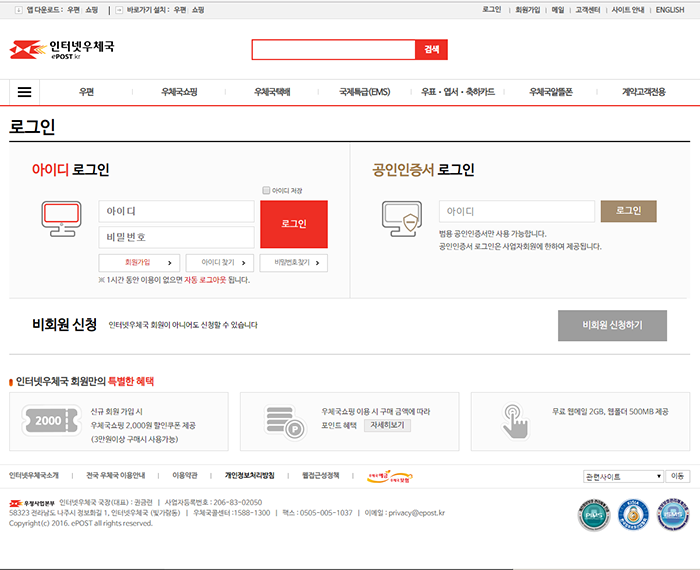Open the 관련사이트 dropdown
Image resolution: width=700 pixels, height=570 pixels.
coord(623,477)
